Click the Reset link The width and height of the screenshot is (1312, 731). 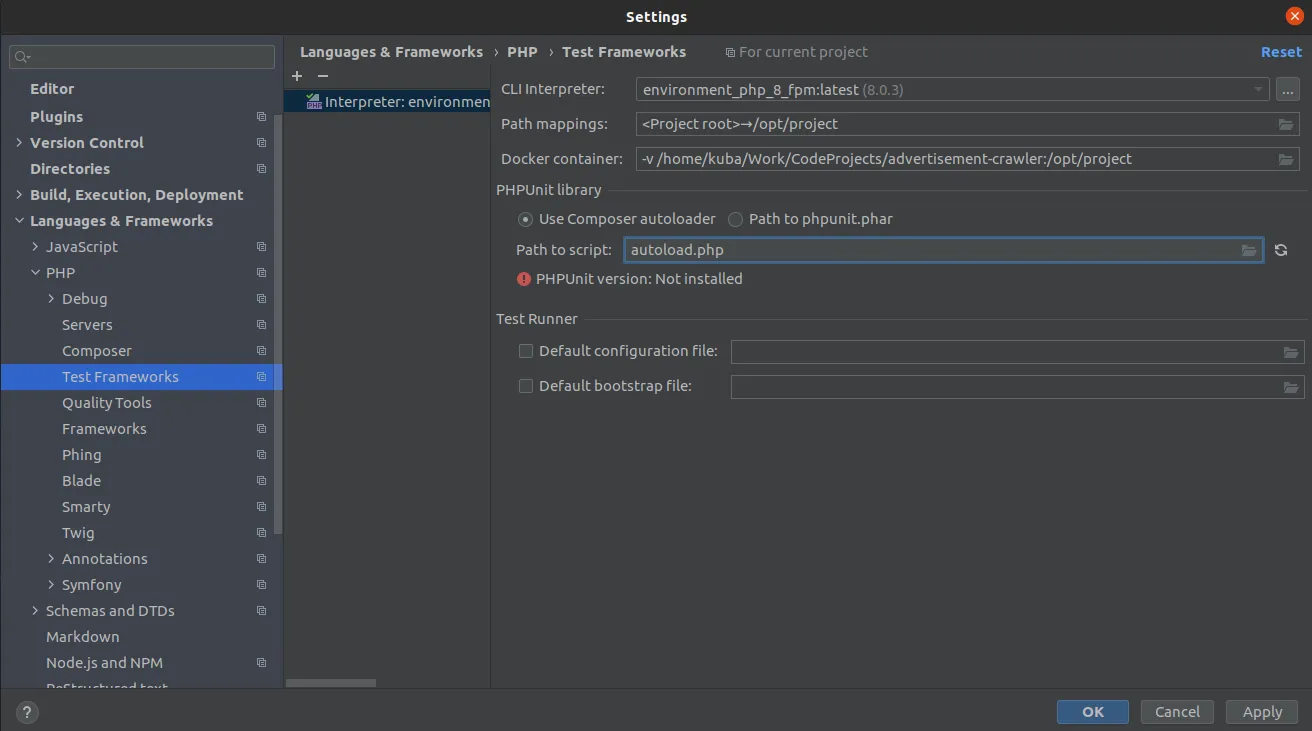click(x=1281, y=52)
